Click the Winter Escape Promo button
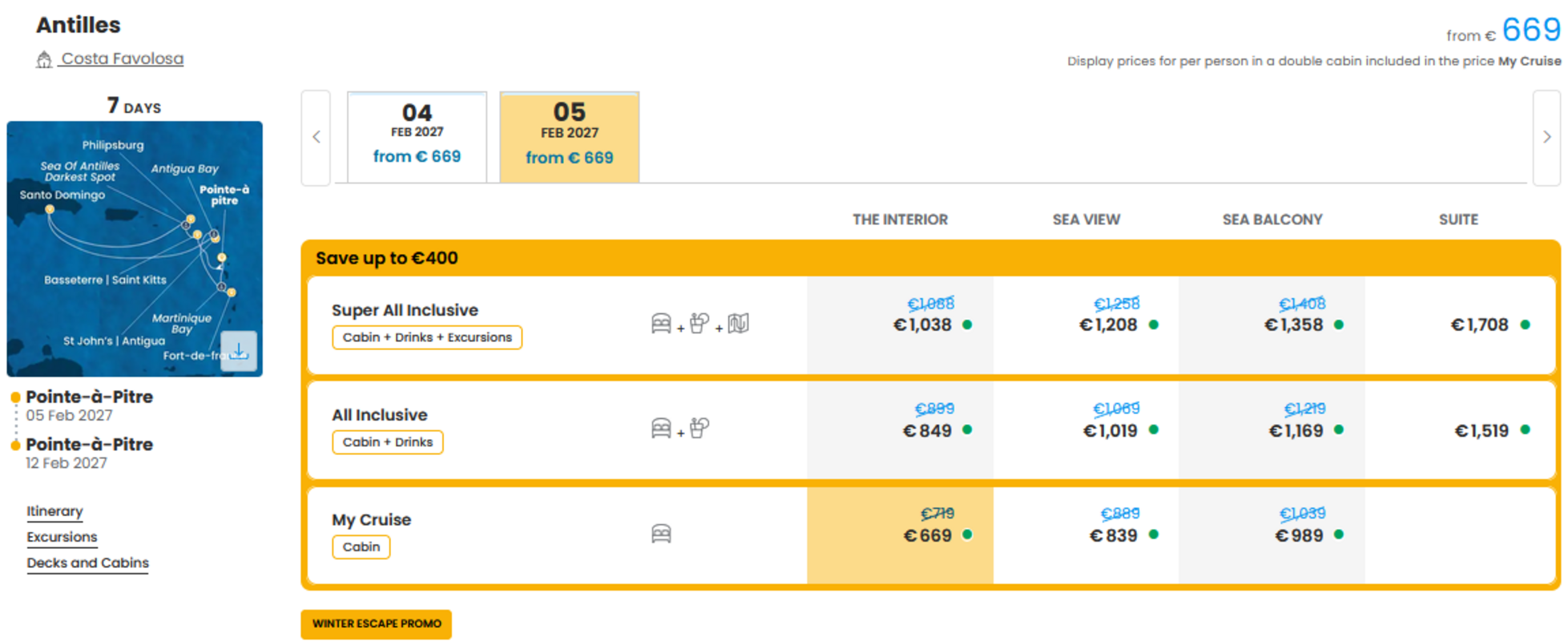The image size is (1568, 641). click(377, 623)
